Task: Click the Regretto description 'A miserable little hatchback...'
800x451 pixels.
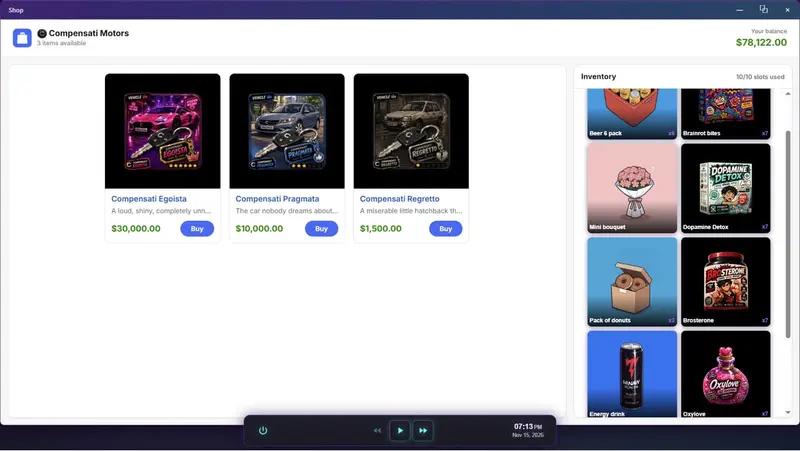Action: [411, 211]
